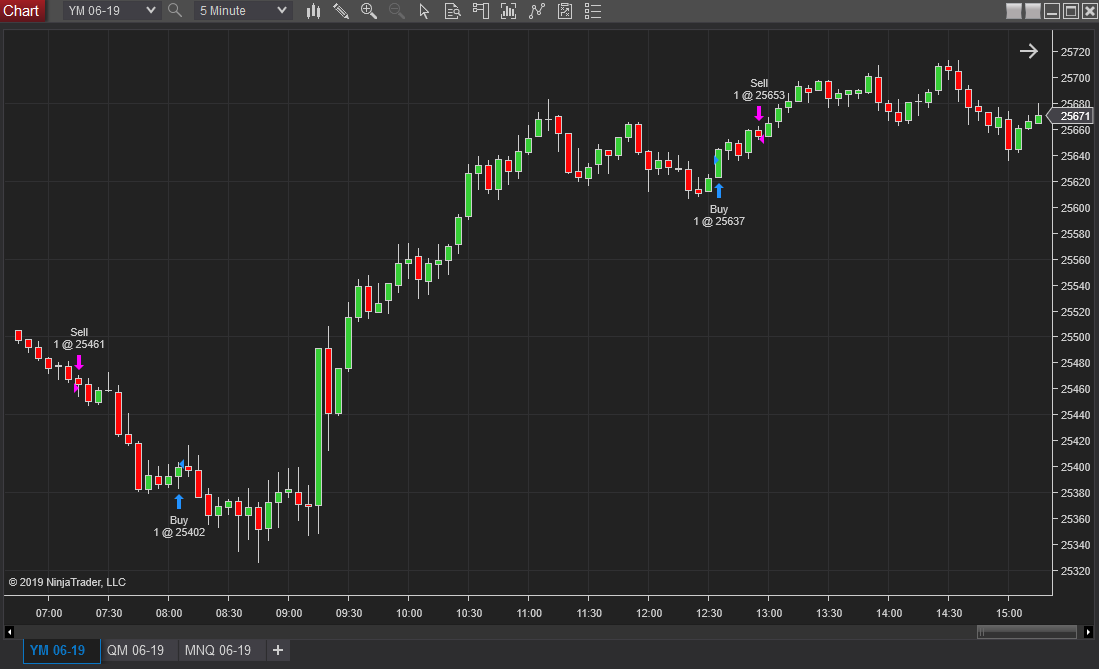Screen dimensions: 1099x669
Task: Open the drawing tools pencil menu
Action: coord(341,11)
